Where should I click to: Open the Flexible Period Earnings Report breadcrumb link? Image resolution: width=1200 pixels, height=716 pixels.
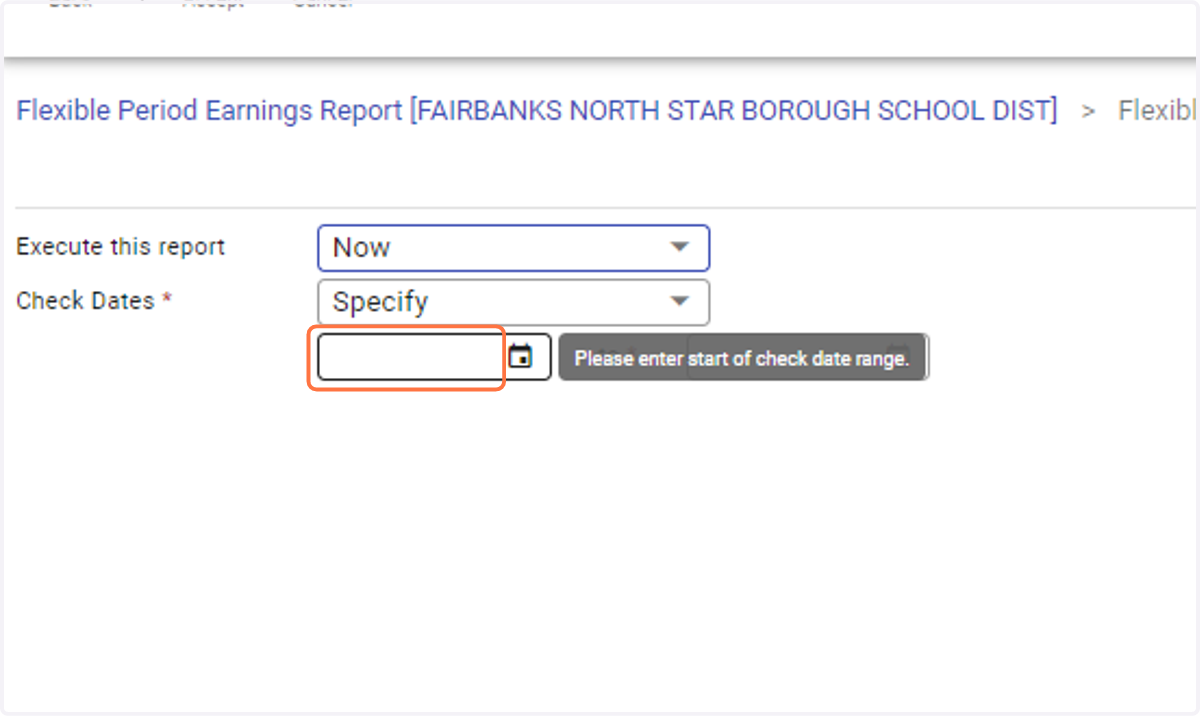537,110
